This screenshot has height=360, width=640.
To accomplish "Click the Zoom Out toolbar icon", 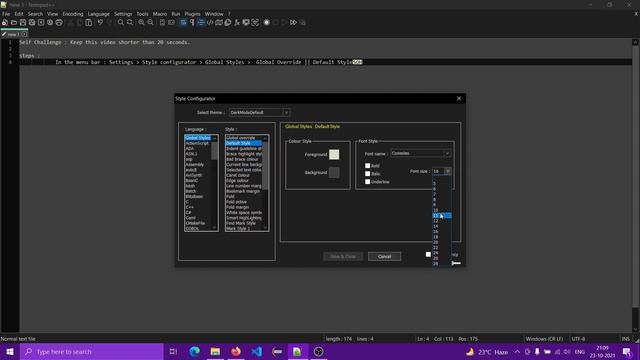I will [151, 22].
